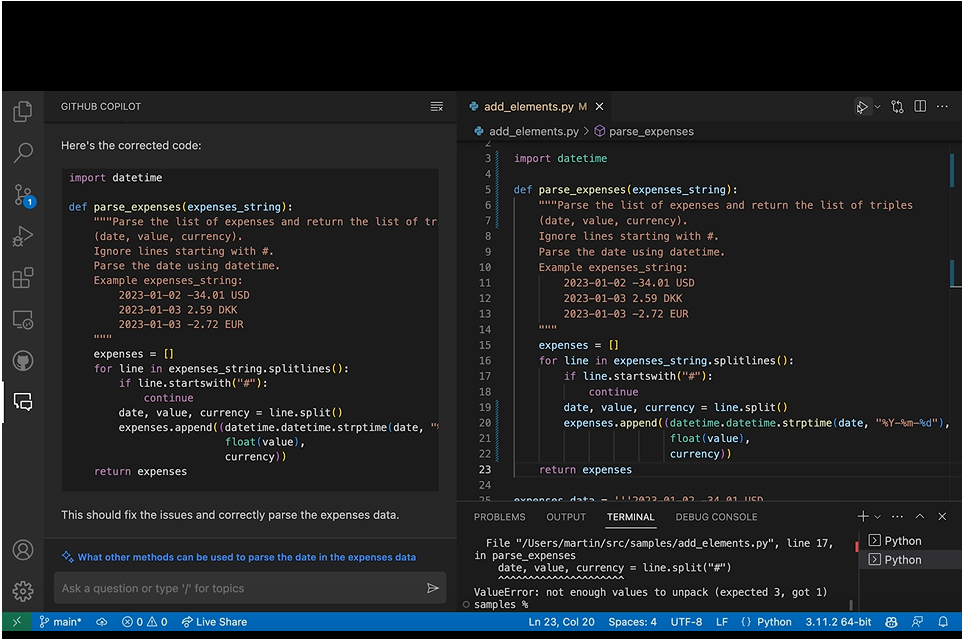
Task: Open the remote window indicator
Action: pos(17,622)
